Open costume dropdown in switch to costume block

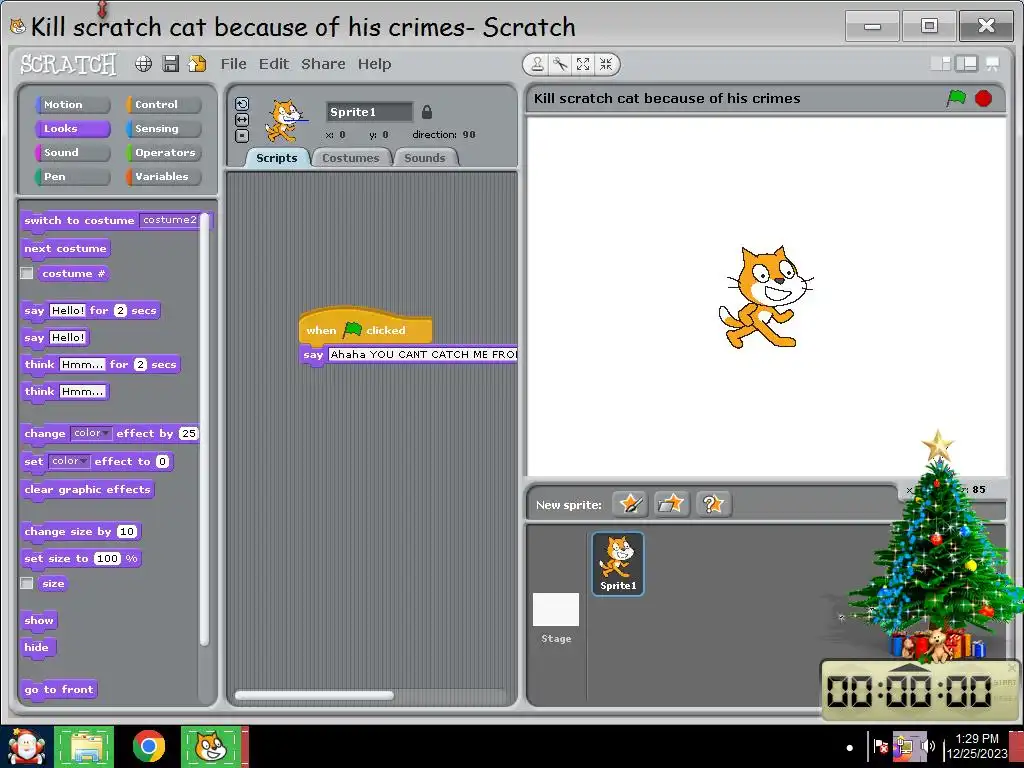pyautogui.click(x=170, y=220)
